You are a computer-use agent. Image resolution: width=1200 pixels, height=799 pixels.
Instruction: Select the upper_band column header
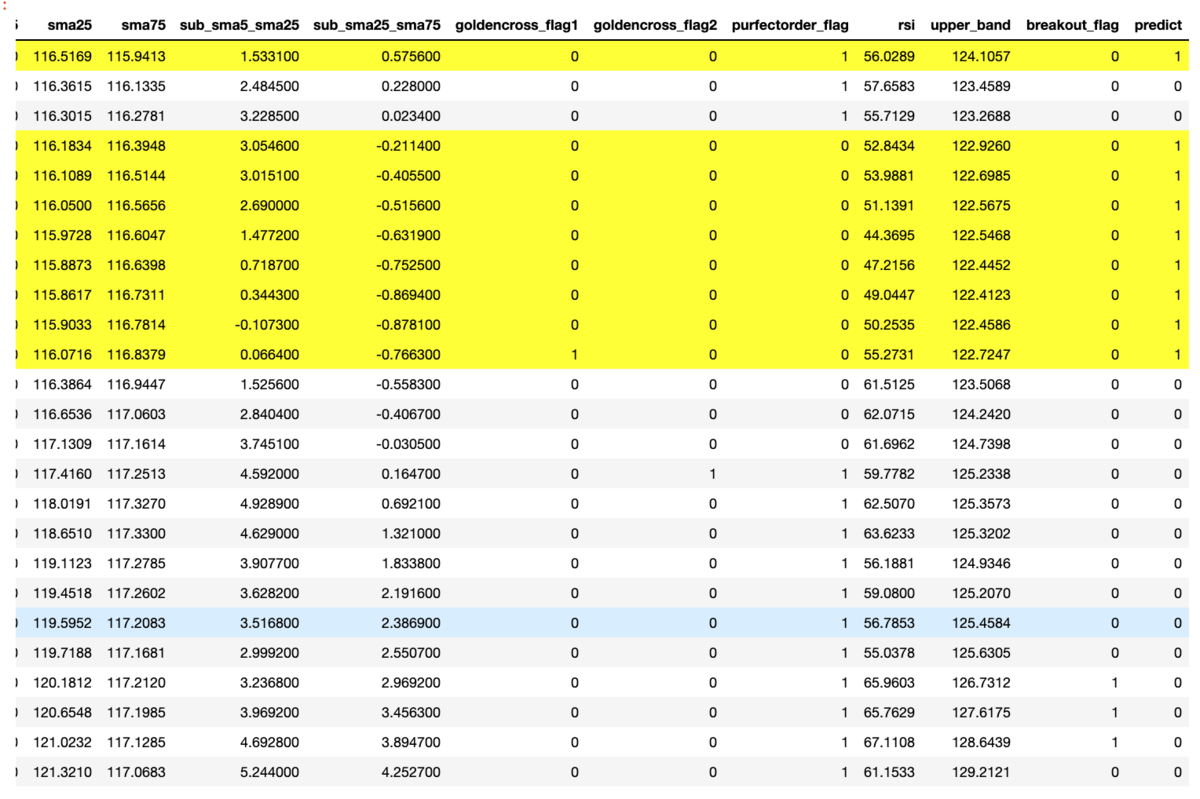click(970, 25)
